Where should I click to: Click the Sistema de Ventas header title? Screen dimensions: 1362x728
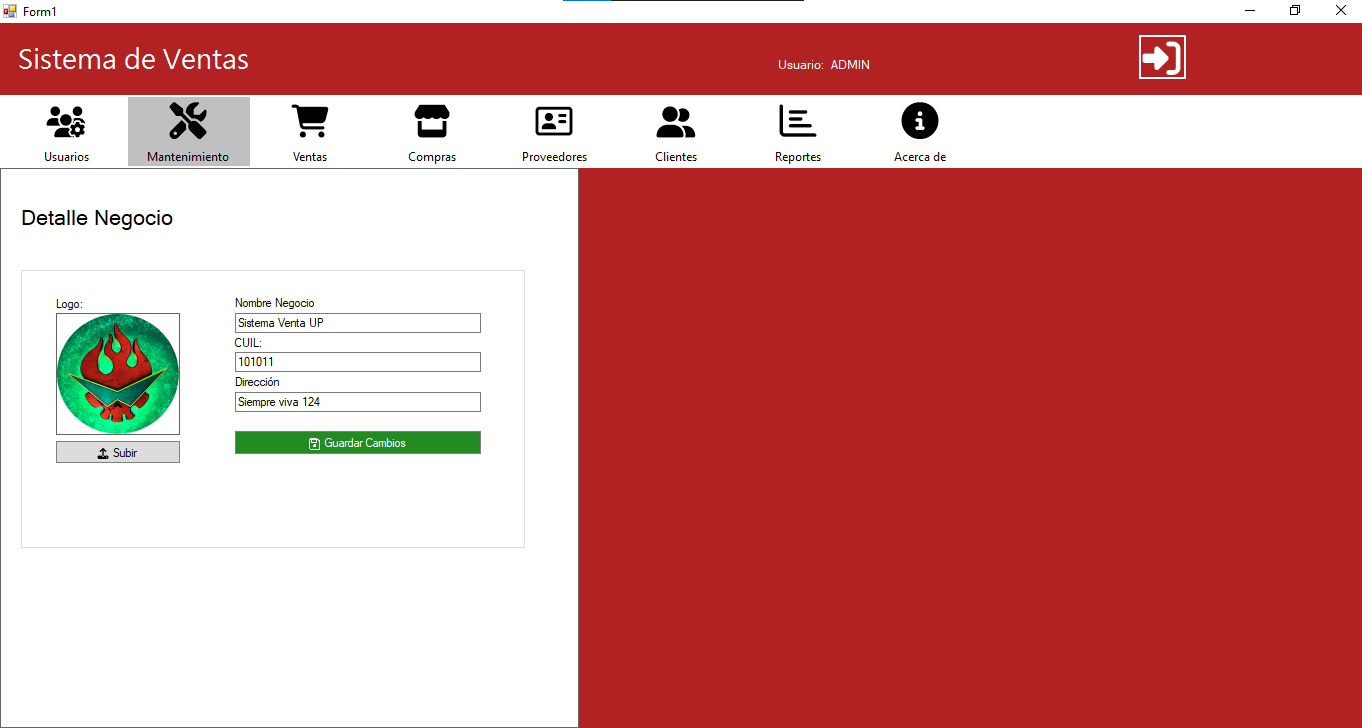coord(133,60)
